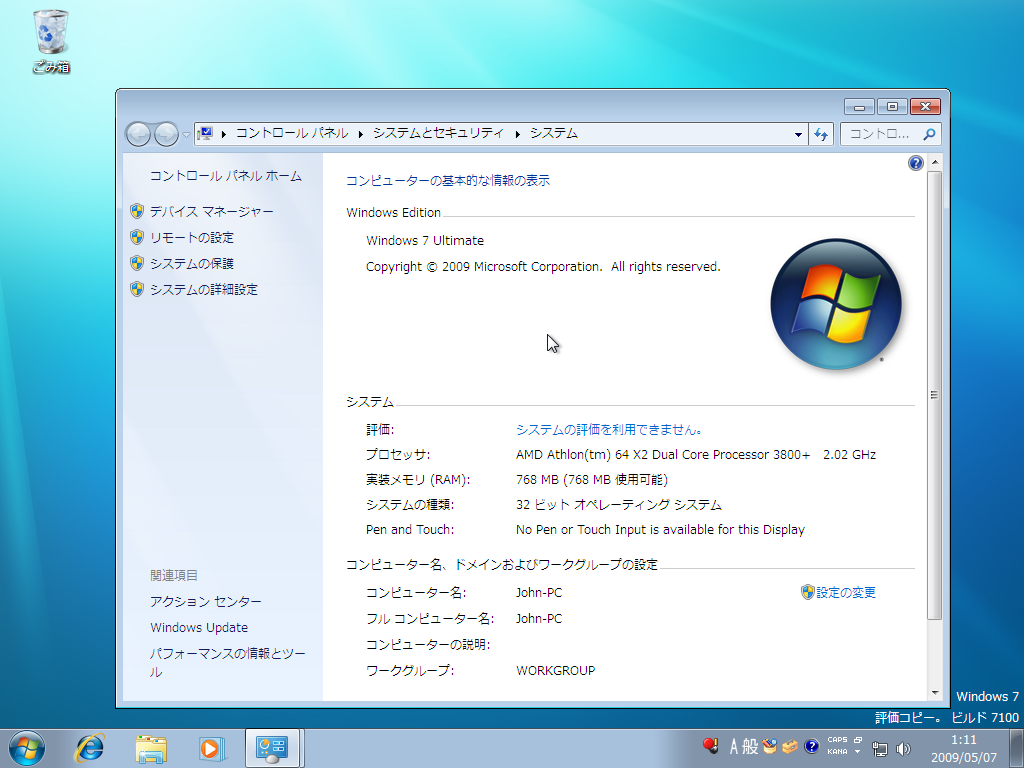The width and height of the screenshot is (1024, 768).
Task: Click コンピューターの基本的な情報の表示 heading
Action: pos(448,181)
